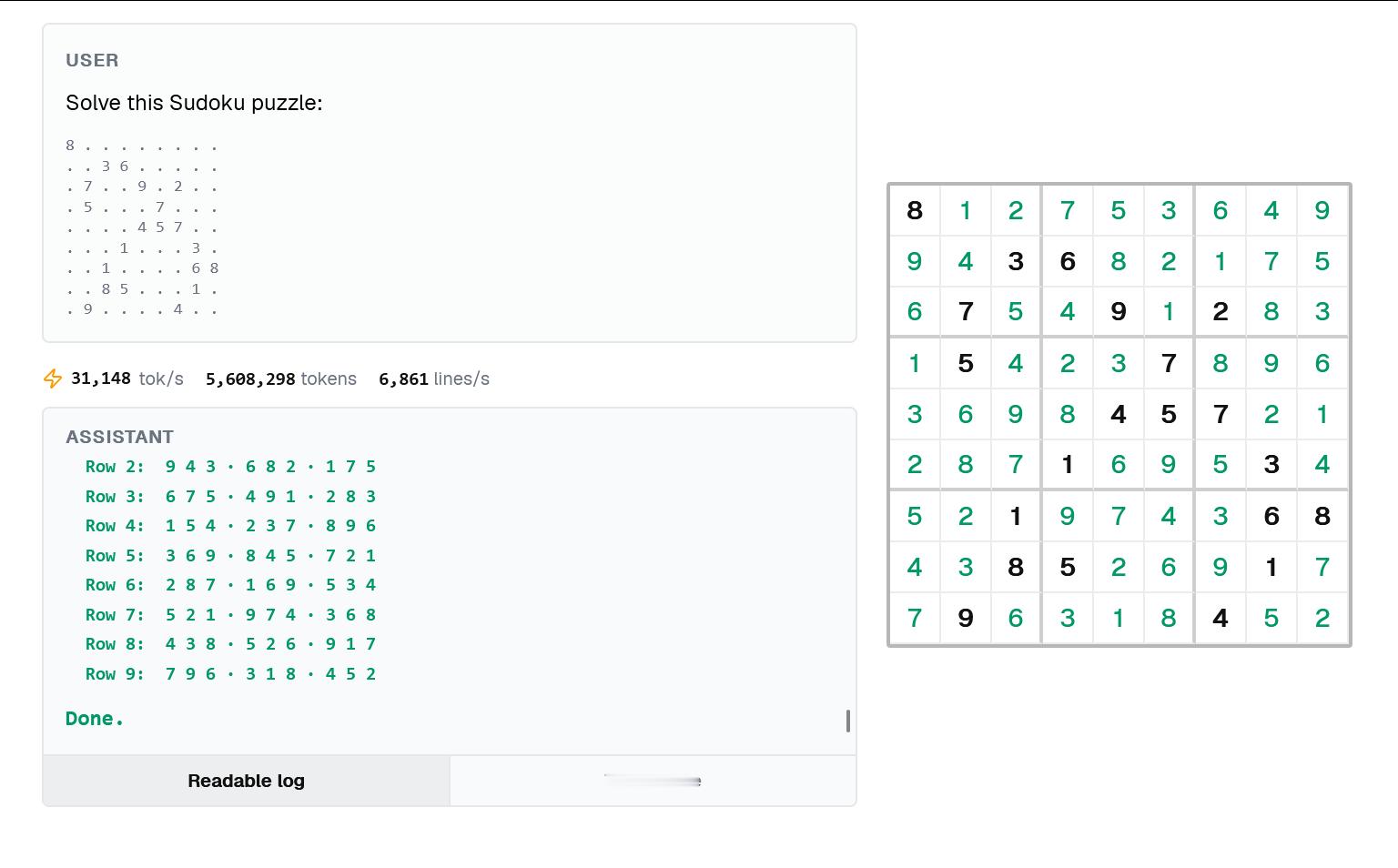Switch to the Readable log tab
The width and height of the screenshot is (1398, 868).
(246, 781)
